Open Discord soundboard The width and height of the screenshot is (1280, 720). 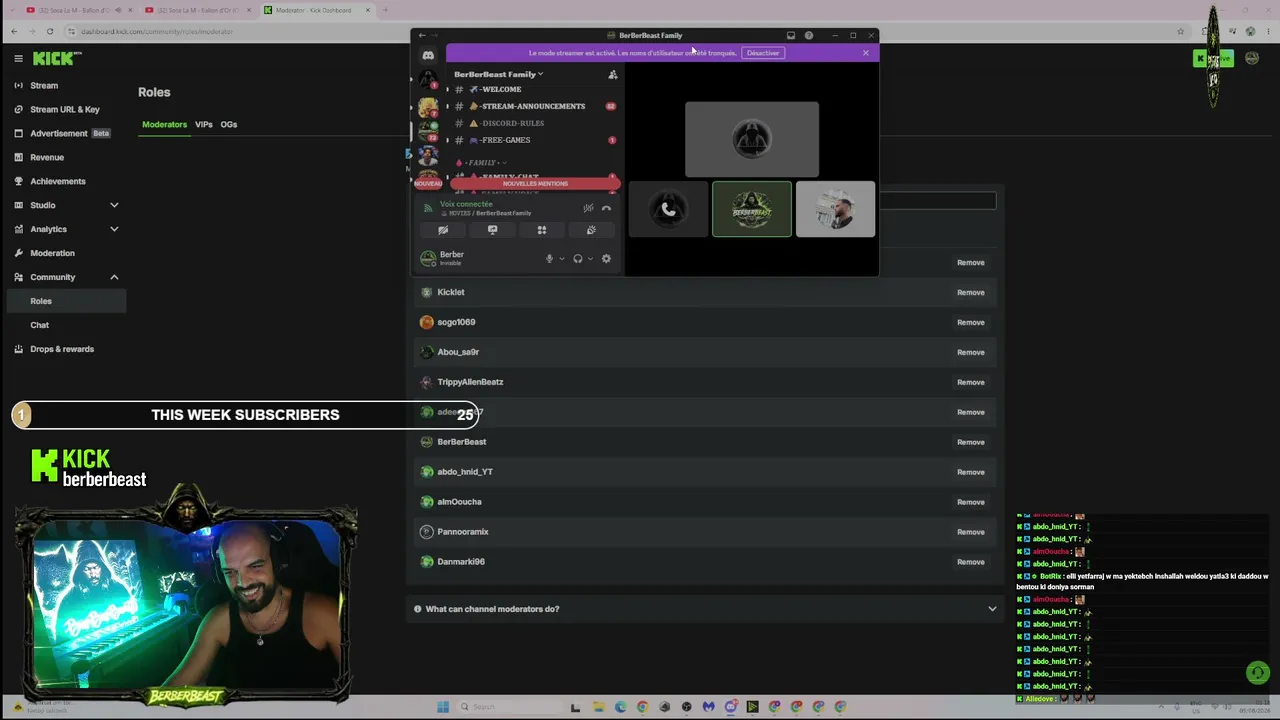pos(591,230)
